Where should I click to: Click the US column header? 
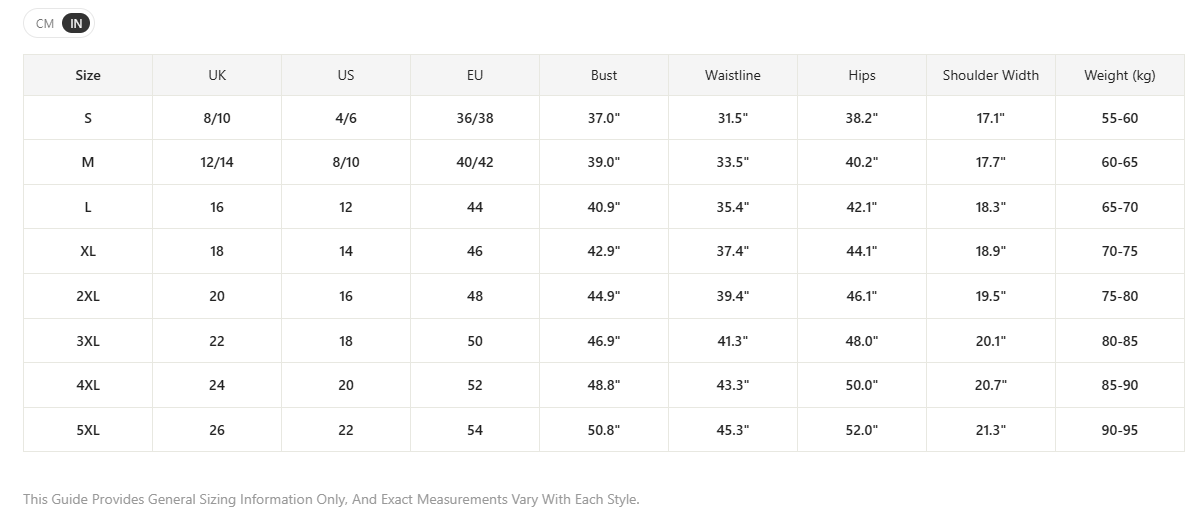point(346,75)
